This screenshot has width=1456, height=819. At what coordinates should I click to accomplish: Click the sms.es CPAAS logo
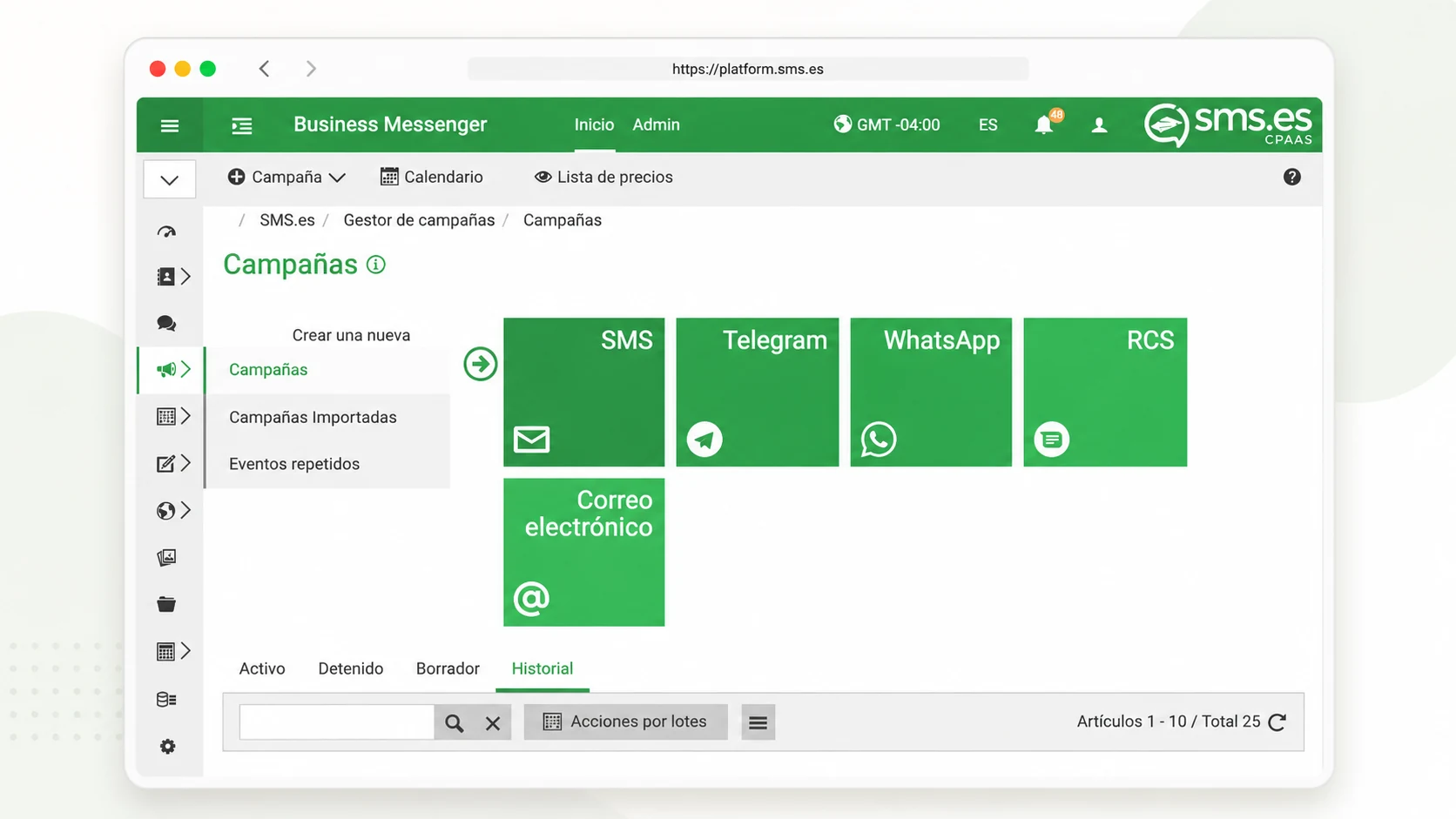pyautogui.click(x=1228, y=125)
